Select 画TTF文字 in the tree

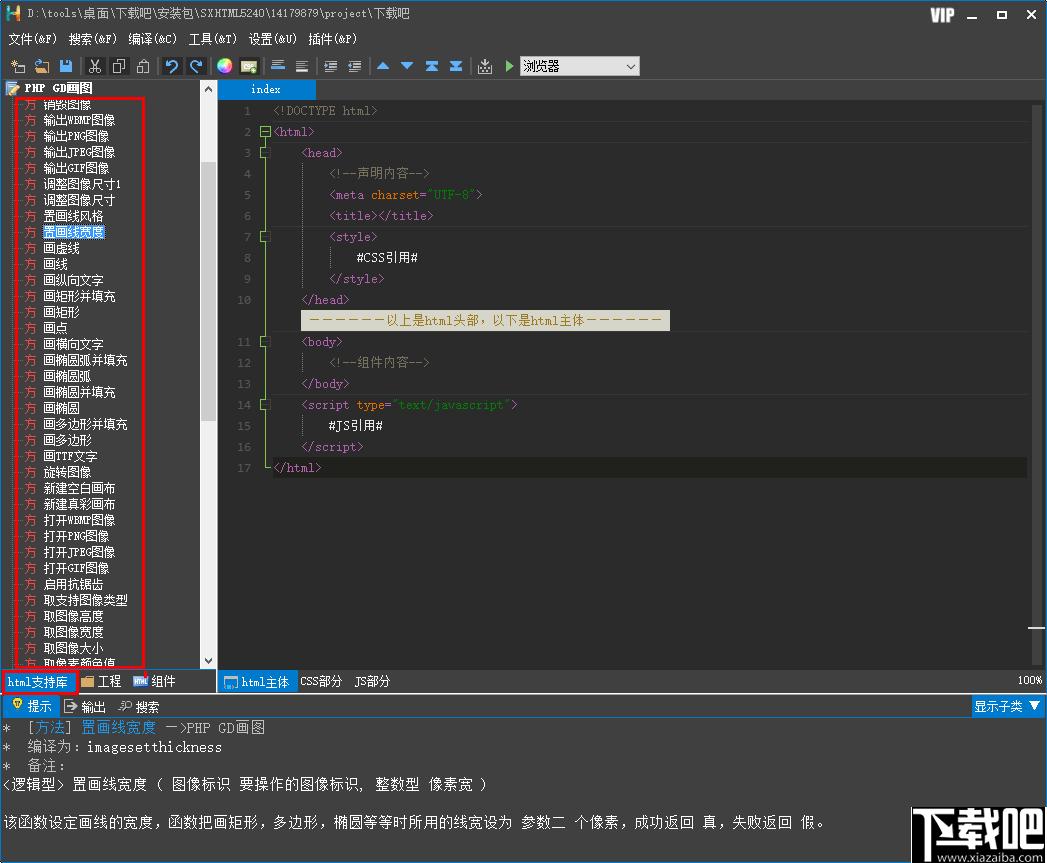point(70,457)
